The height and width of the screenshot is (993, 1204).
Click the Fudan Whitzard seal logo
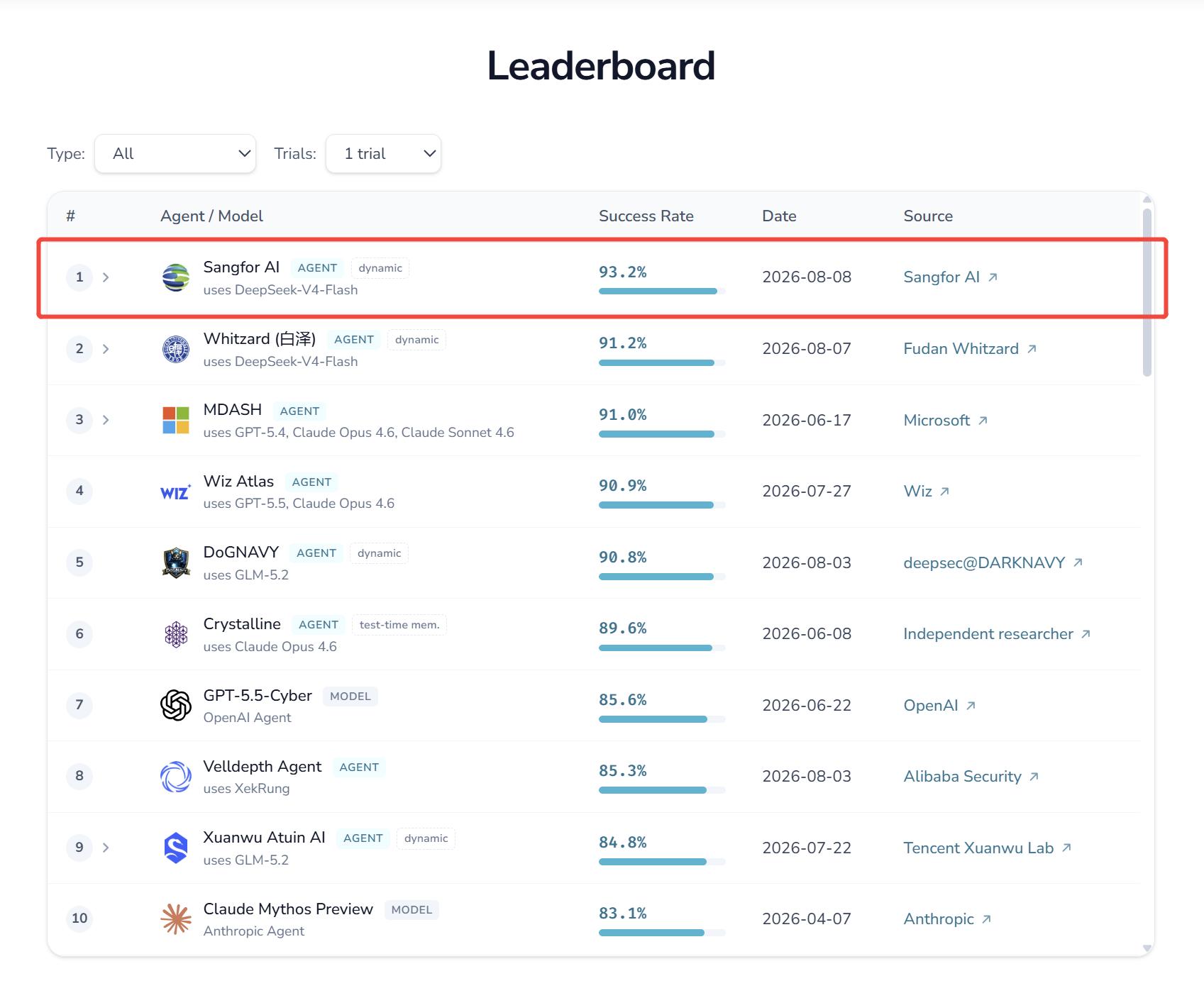point(176,349)
